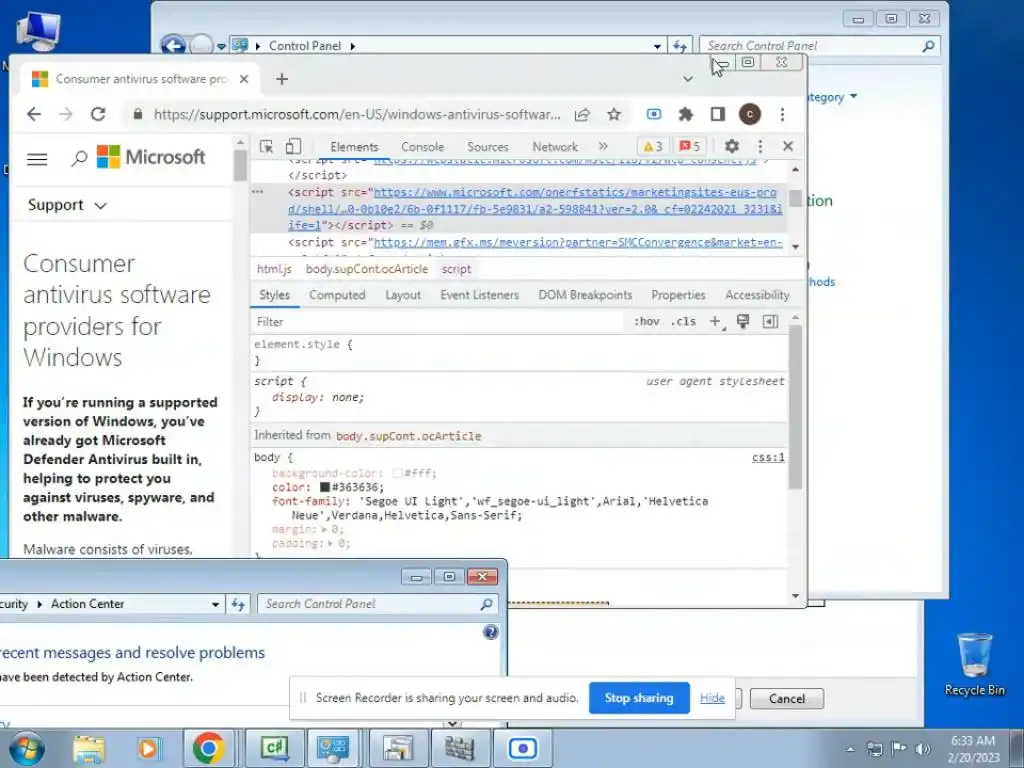The image size is (1024, 768).
Task: Toggle rendering emulations paintbrush icon
Action: click(x=743, y=321)
